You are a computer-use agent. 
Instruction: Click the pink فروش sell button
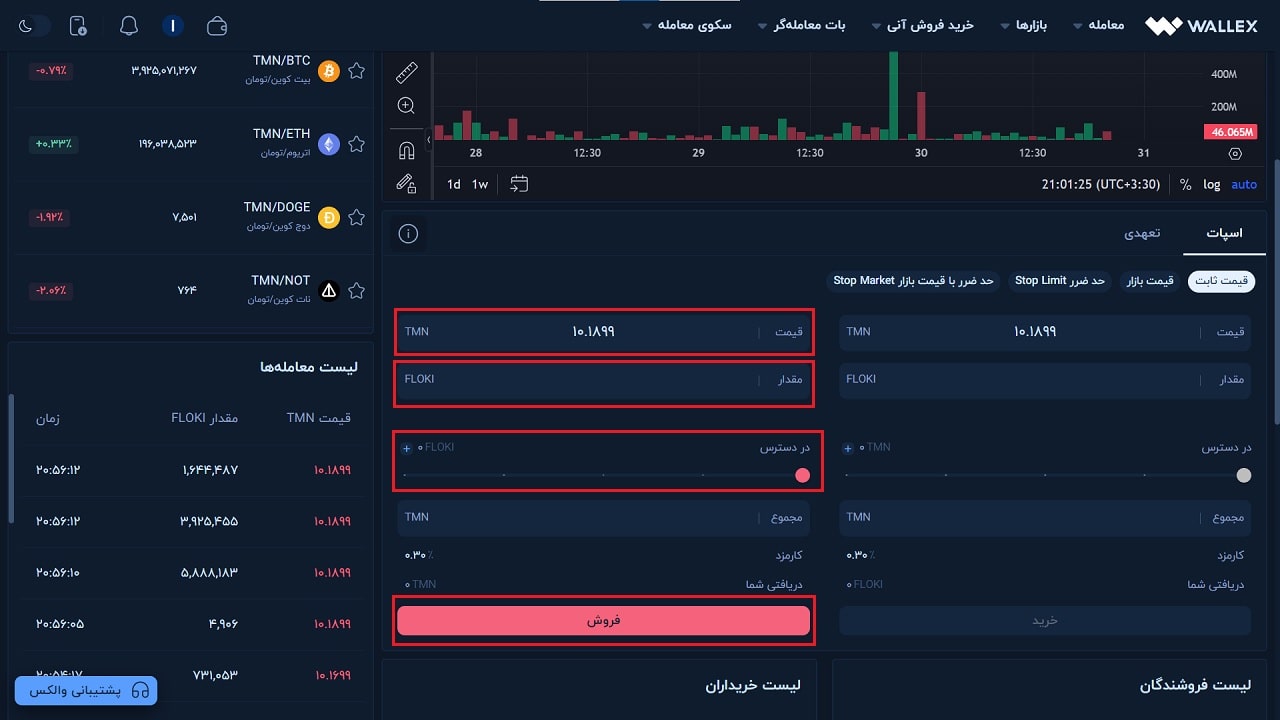pyautogui.click(x=603, y=620)
